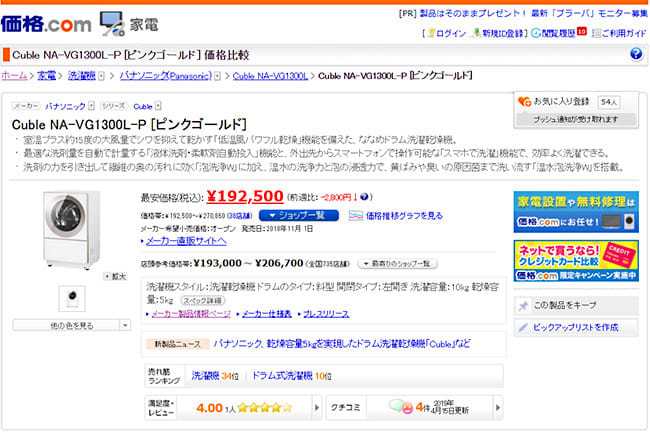Click the pin icon beside この製品をキープ
The width and height of the screenshot is (650, 432).
tap(524, 306)
